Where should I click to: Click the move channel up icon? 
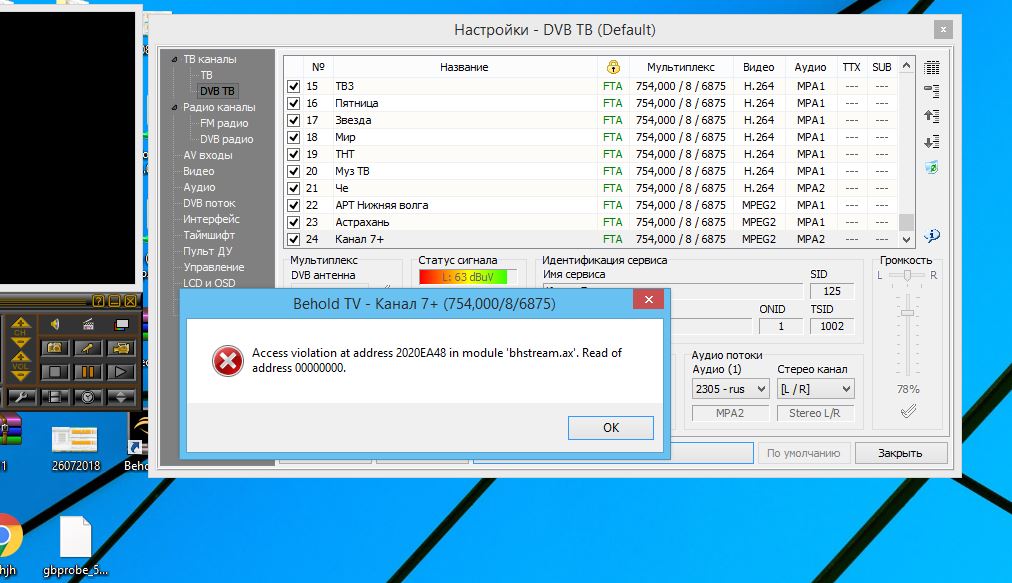932,116
